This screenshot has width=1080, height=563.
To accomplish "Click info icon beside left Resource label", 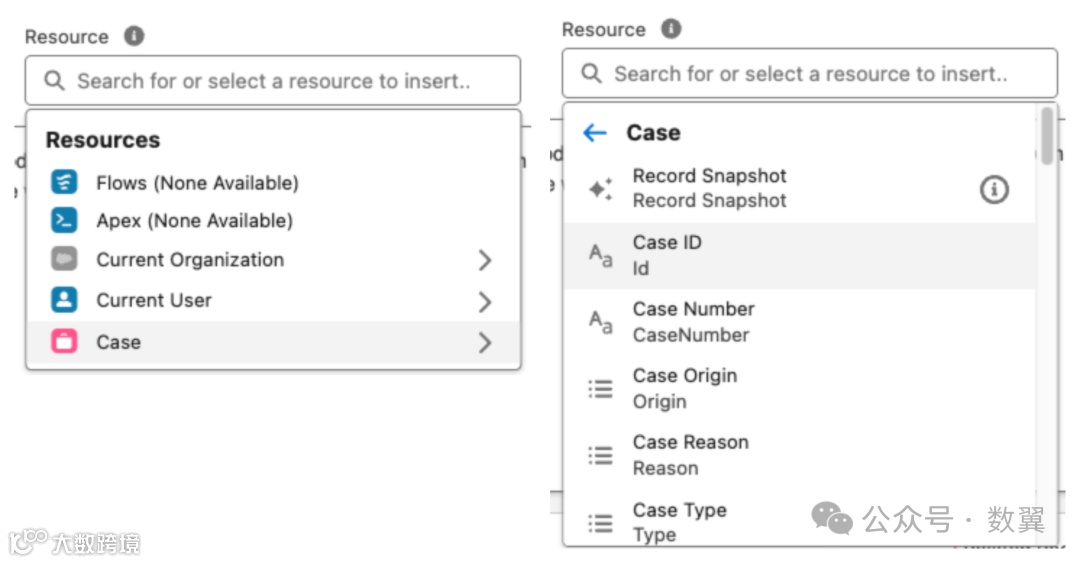I will click(x=134, y=36).
